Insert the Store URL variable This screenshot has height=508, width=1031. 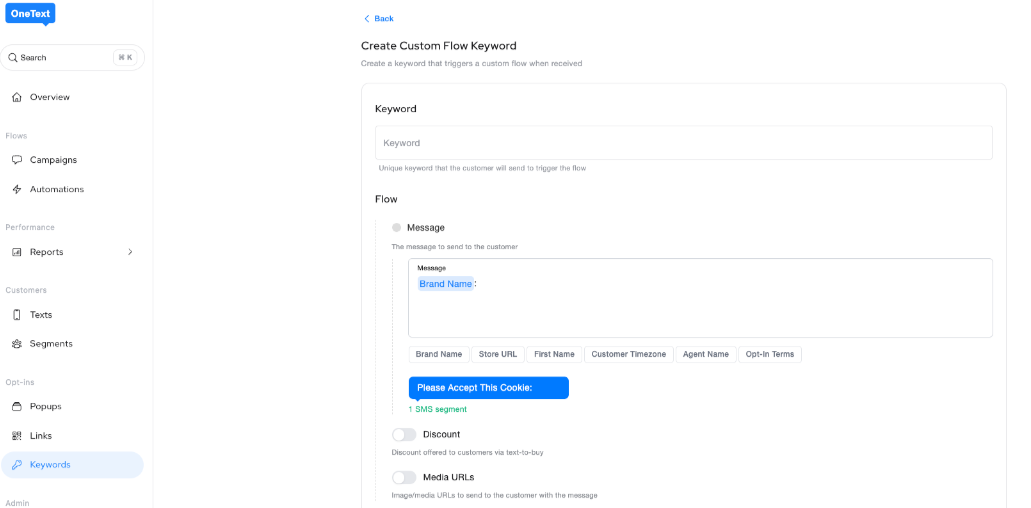coord(497,354)
